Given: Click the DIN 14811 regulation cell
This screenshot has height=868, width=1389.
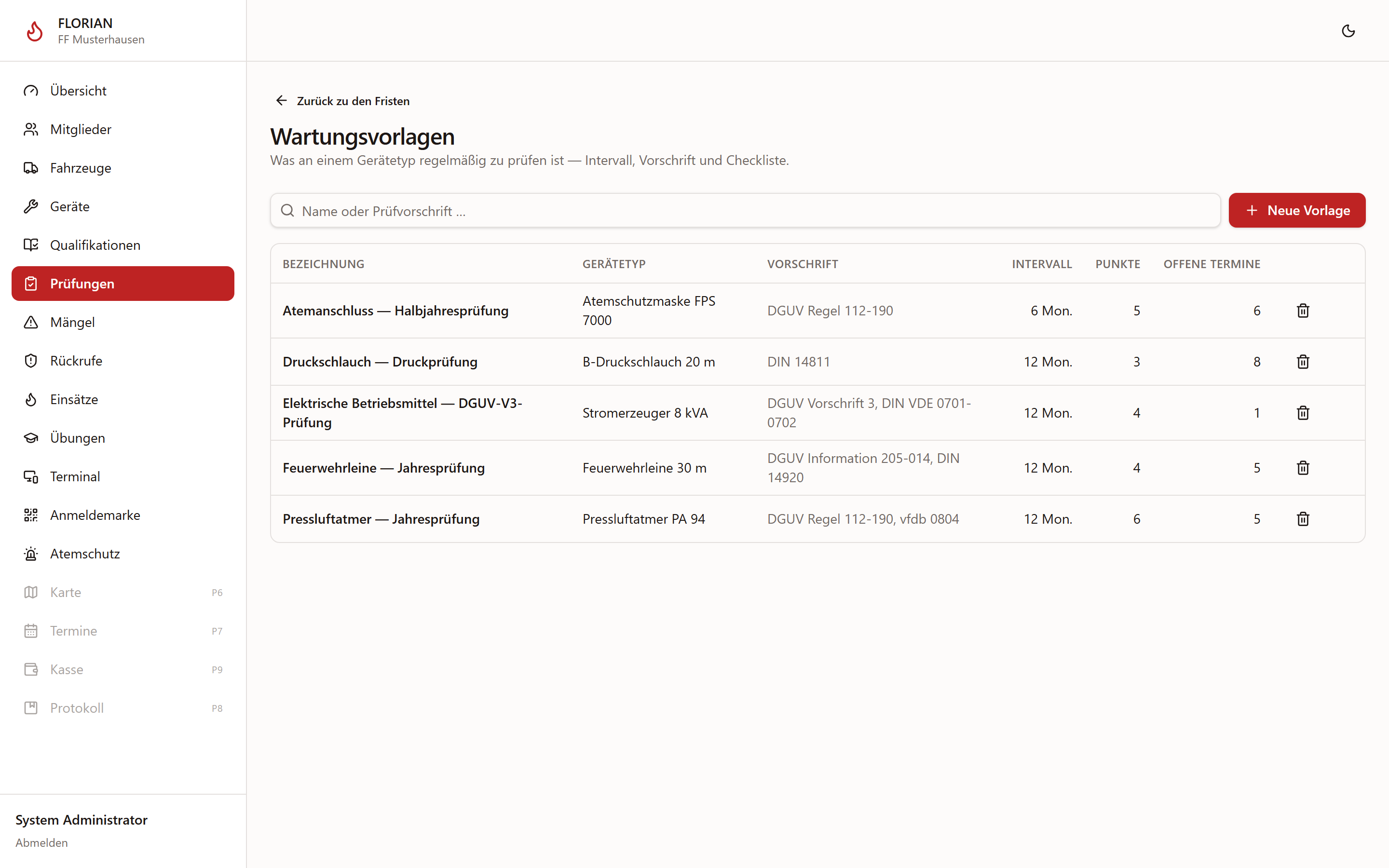Looking at the screenshot, I should [x=798, y=362].
